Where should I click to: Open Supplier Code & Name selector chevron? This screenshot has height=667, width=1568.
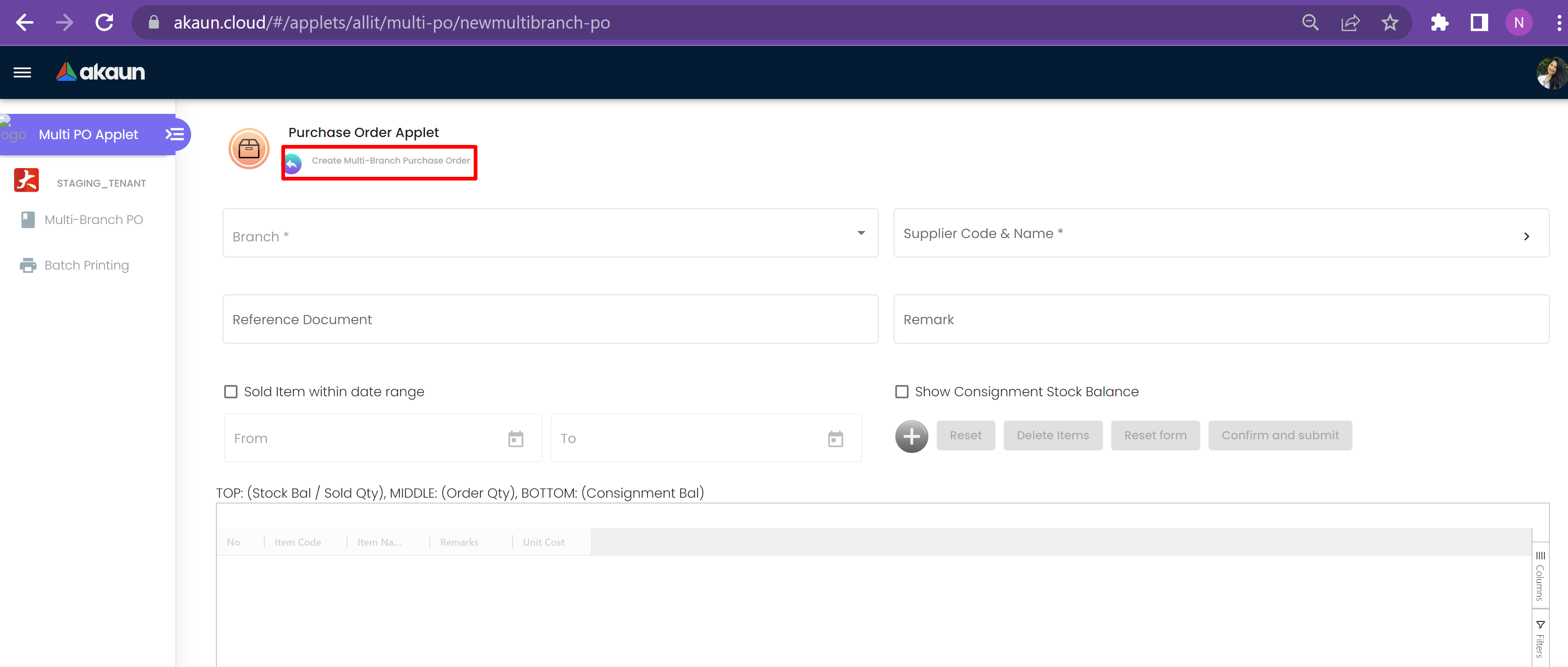click(1526, 236)
